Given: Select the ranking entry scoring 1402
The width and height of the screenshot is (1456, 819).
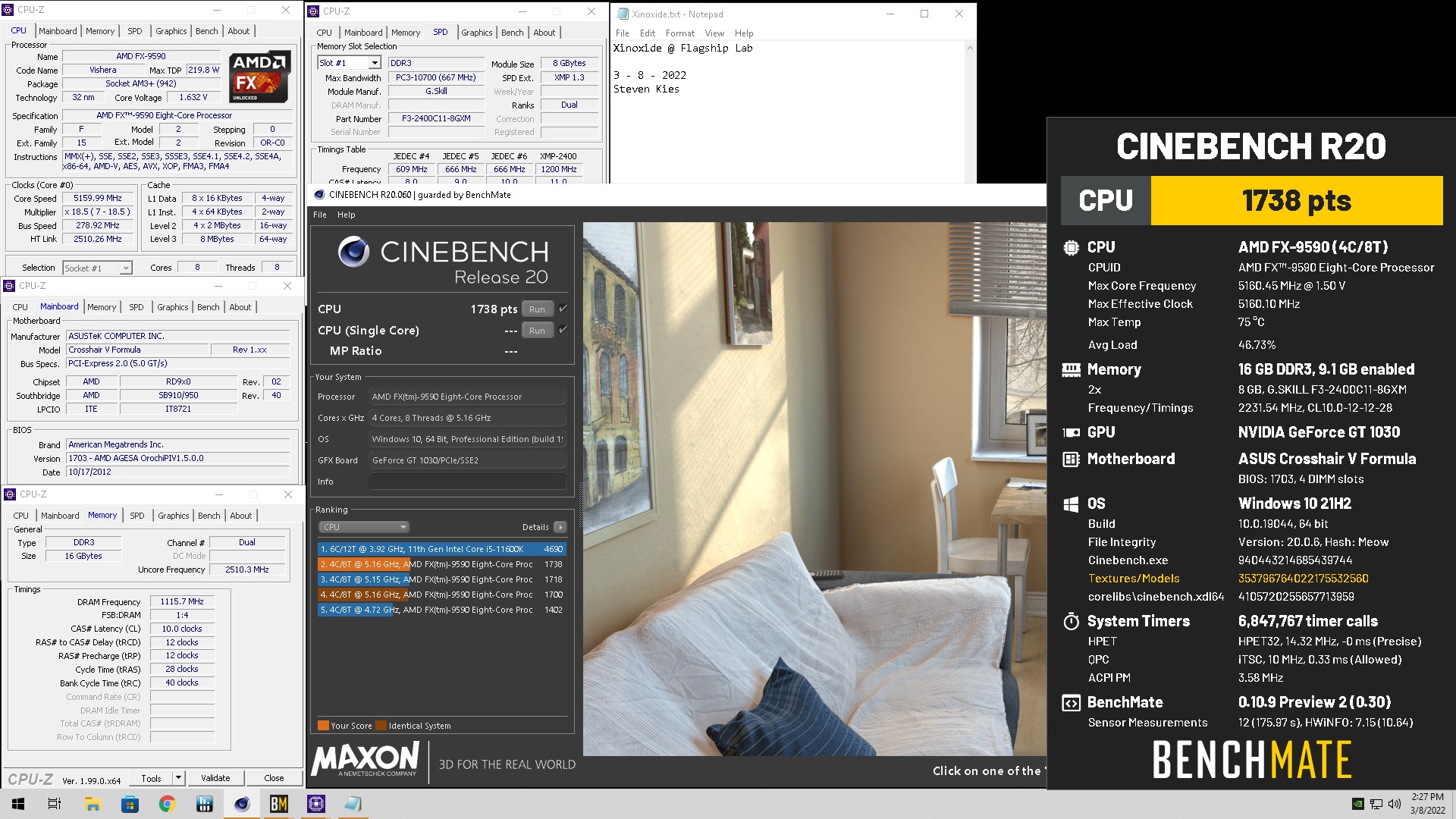Looking at the screenshot, I should click(x=441, y=610).
